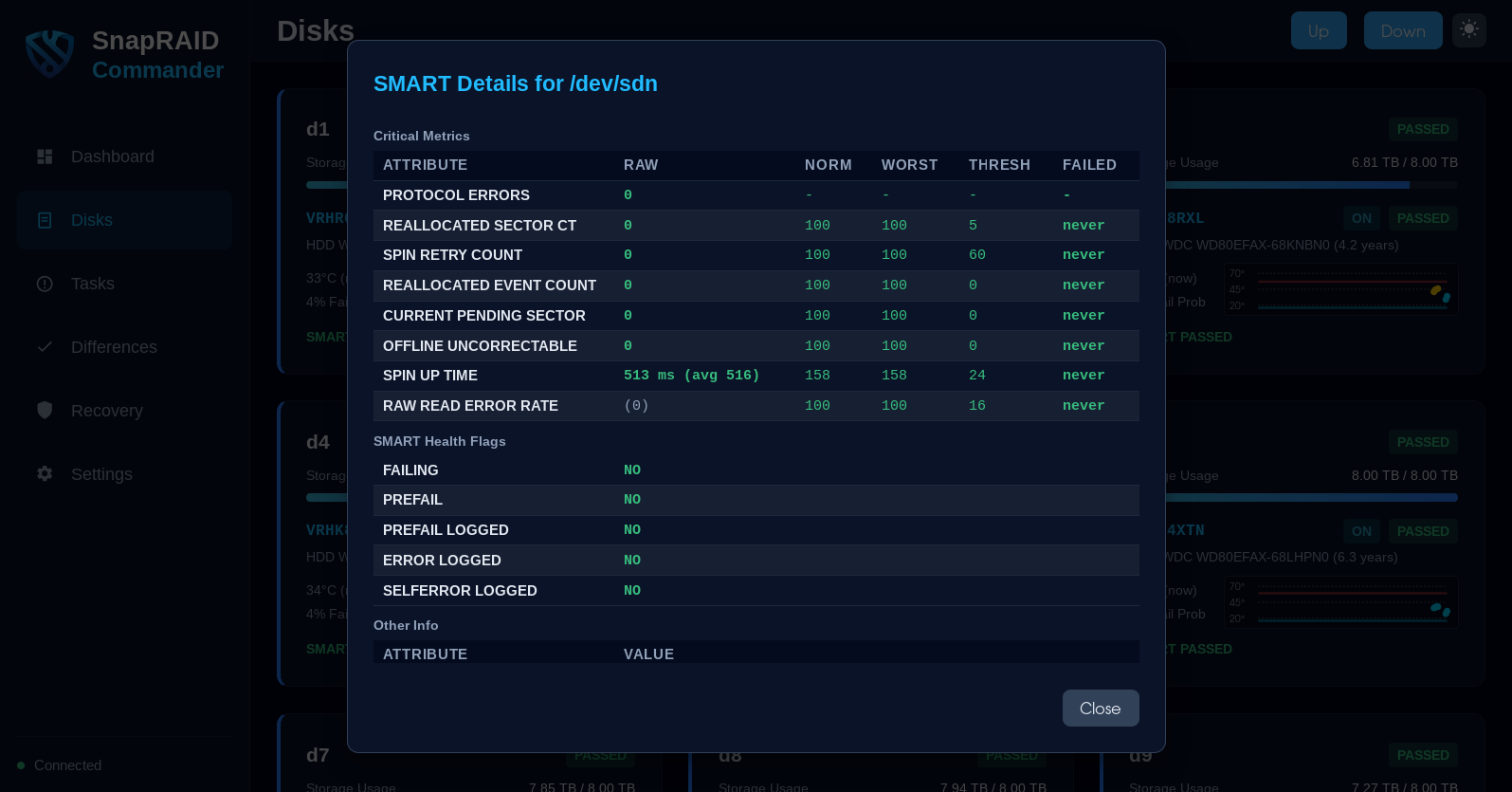Click the 8RXL disk temperature history chart
The image size is (1512, 792).
[1340, 289]
